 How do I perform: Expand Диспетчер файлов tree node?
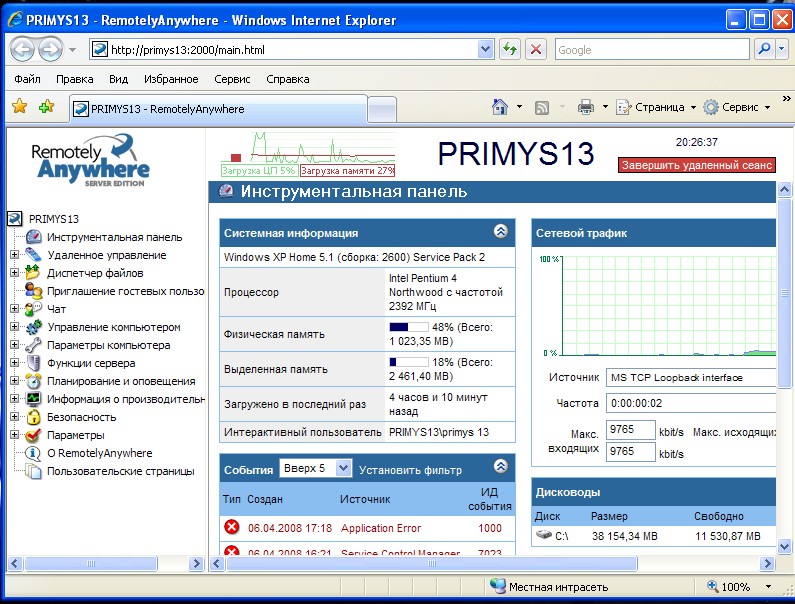click(14, 273)
